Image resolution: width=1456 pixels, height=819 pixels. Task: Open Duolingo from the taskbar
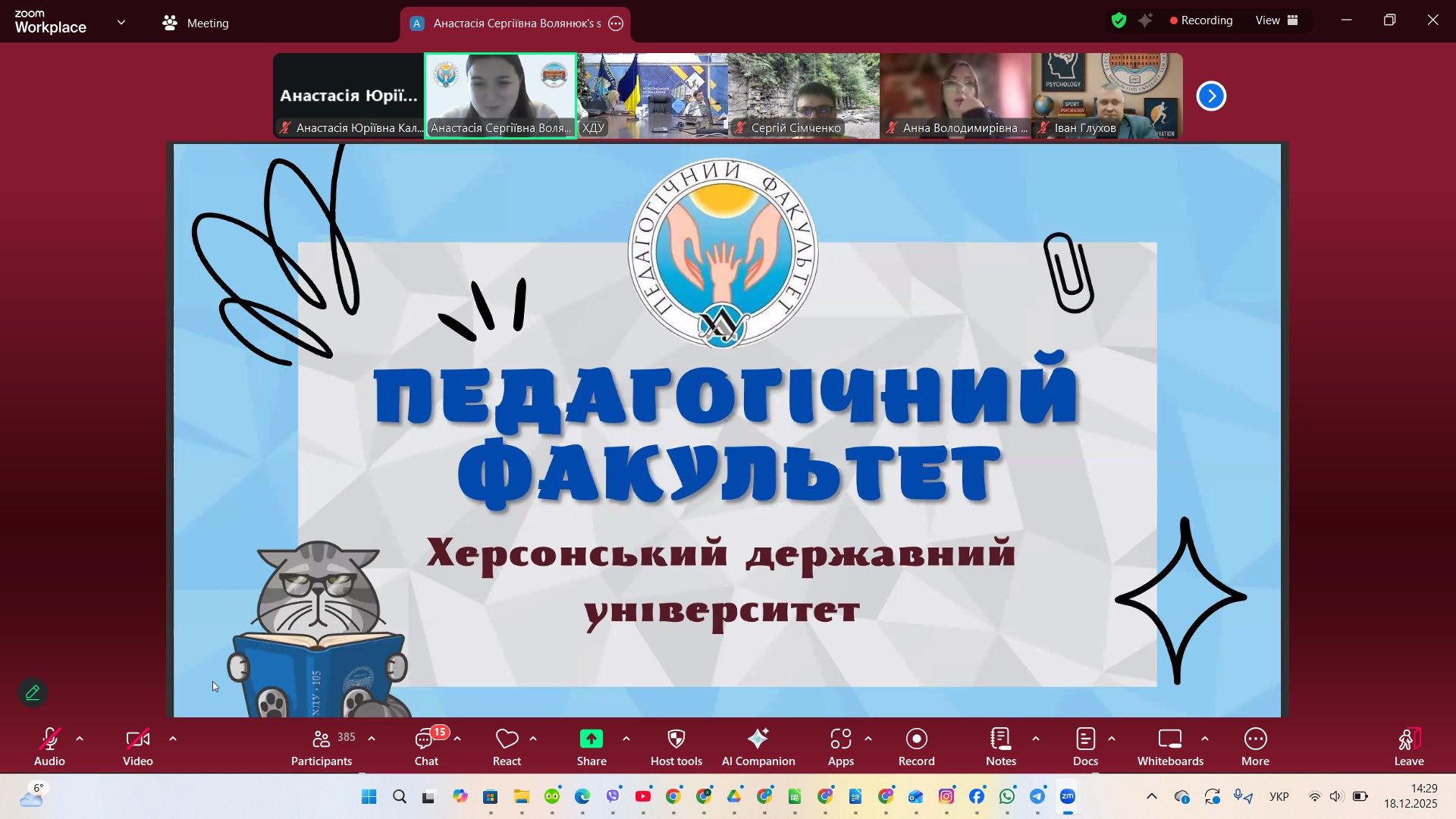pyautogui.click(x=552, y=796)
